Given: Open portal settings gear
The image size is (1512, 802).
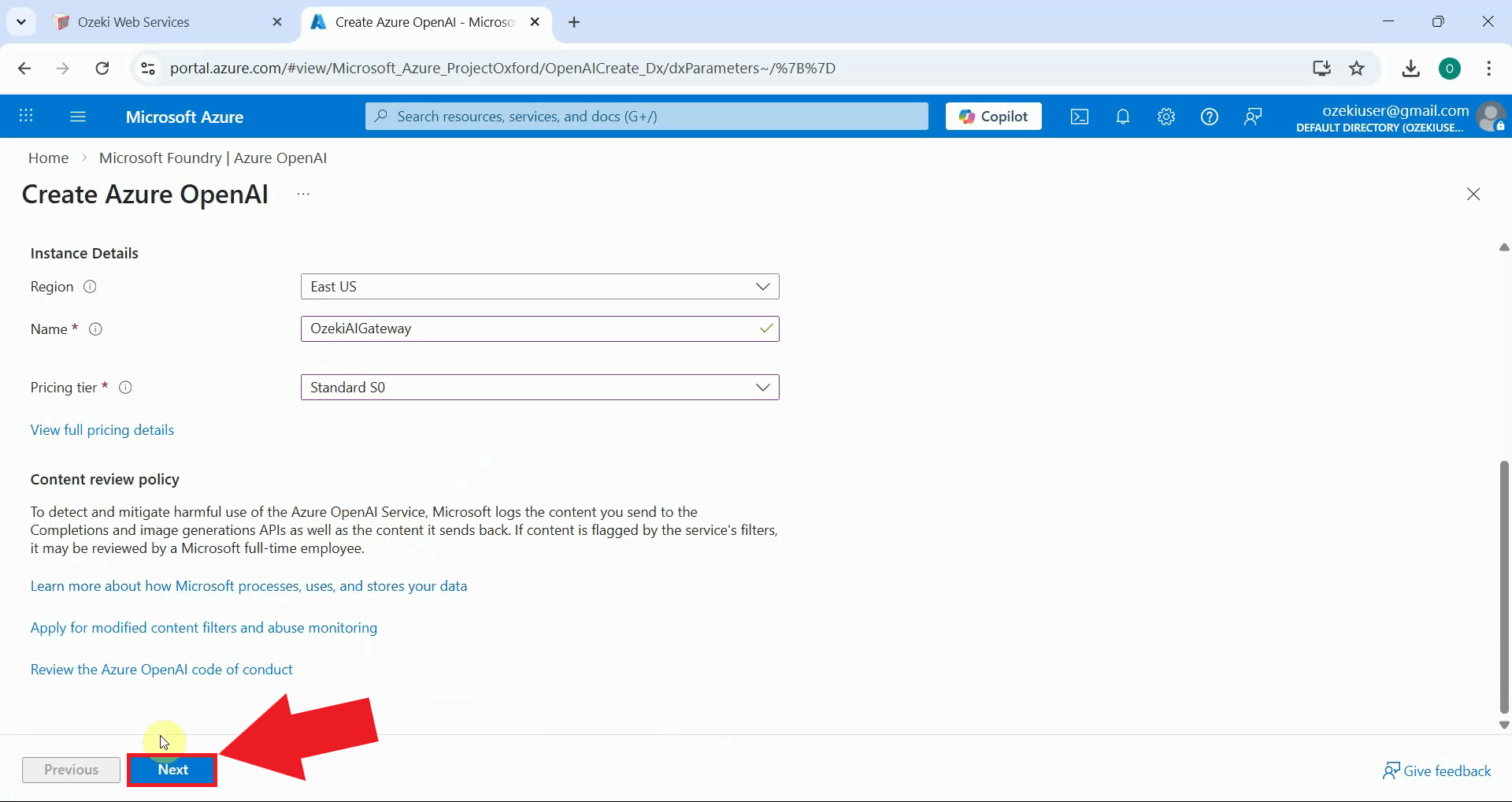Looking at the screenshot, I should click(1165, 117).
